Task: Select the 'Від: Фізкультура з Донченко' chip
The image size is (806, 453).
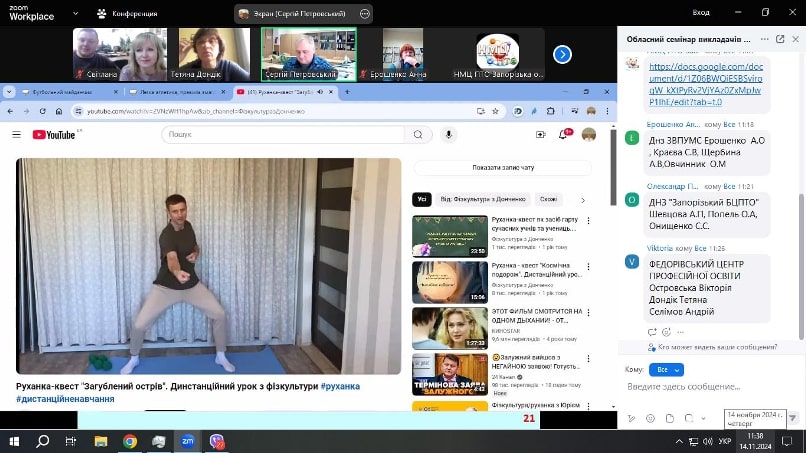Action: tap(483, 200)
